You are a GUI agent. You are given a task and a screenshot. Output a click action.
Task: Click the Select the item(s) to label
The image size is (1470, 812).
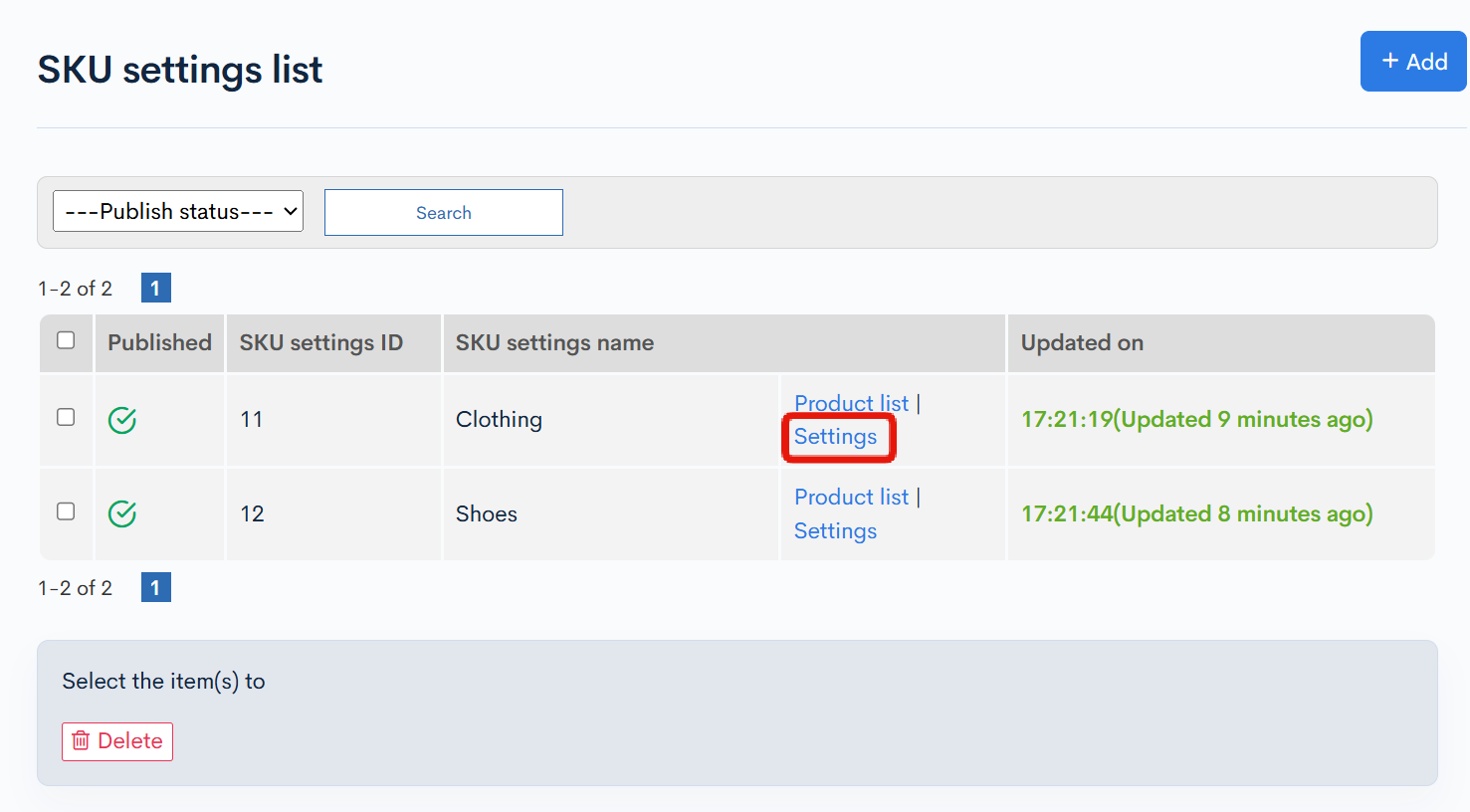[163, 682]
